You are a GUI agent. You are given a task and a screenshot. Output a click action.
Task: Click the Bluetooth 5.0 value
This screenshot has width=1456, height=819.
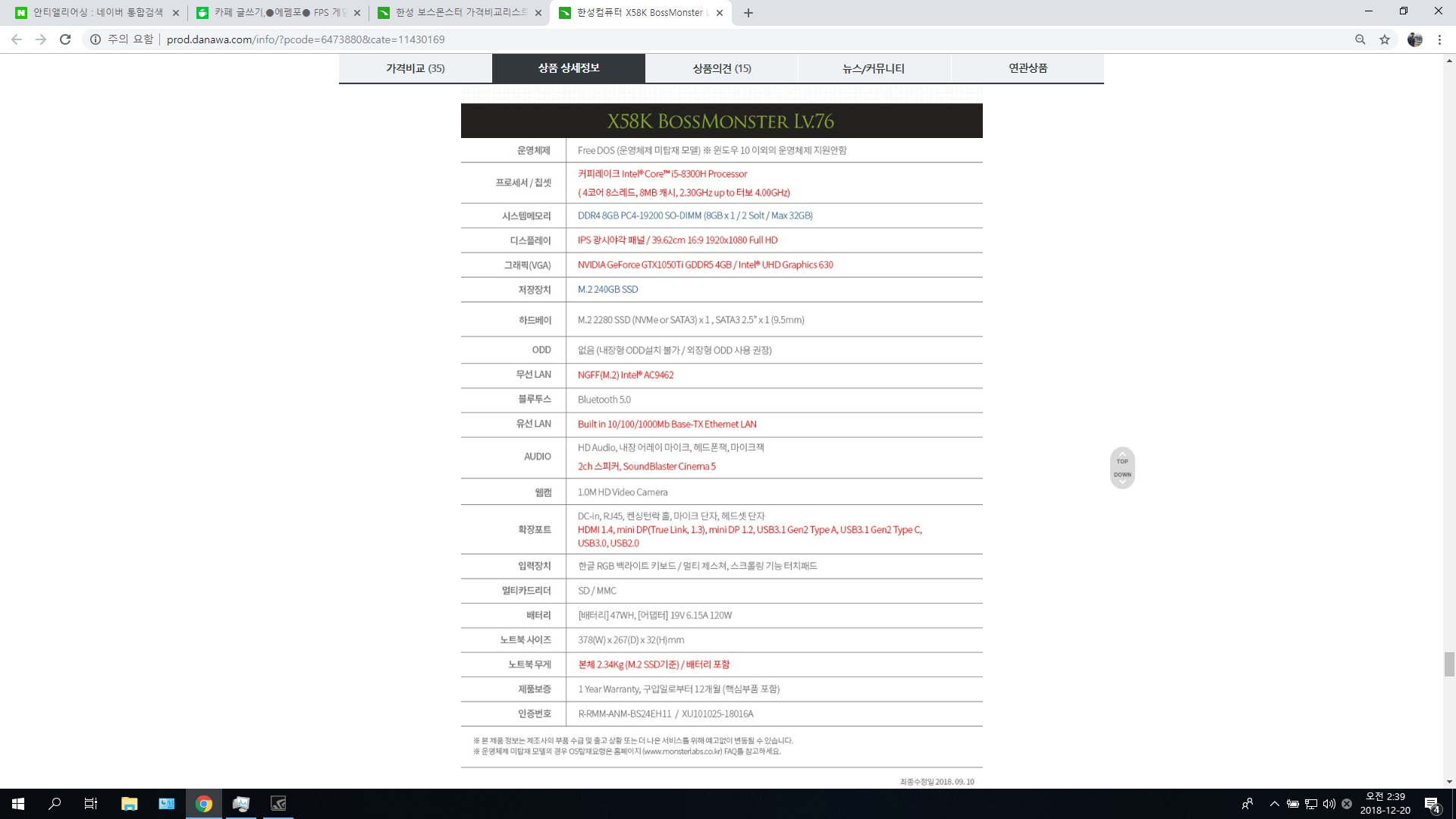tap(604, 400)
